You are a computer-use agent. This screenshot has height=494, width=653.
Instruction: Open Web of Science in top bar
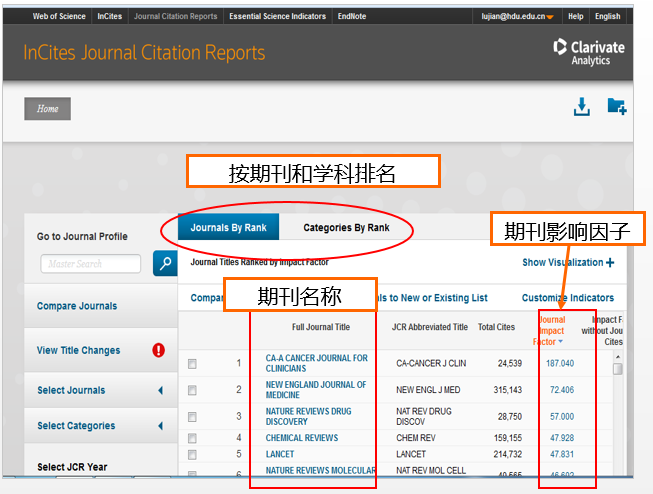point(59,16)
